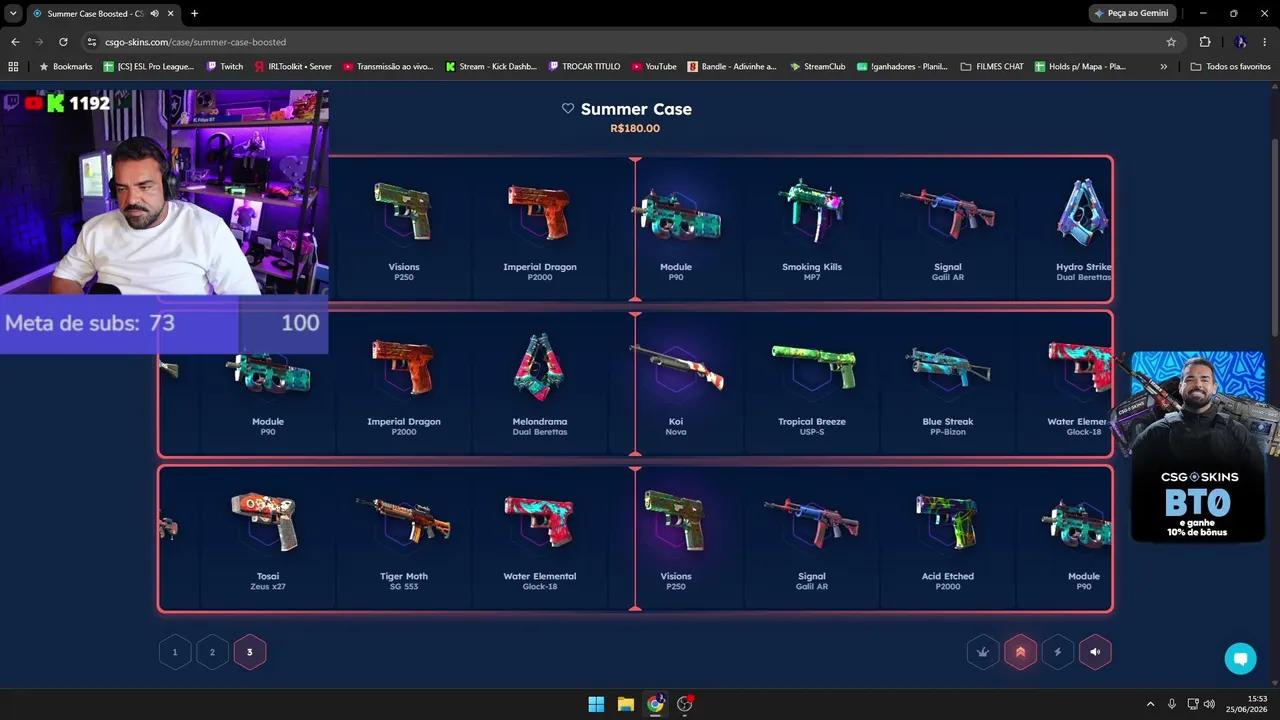Open the StreamClub bookmark
This screenshot has height=720, width=1280.
[x=818, y=66]
